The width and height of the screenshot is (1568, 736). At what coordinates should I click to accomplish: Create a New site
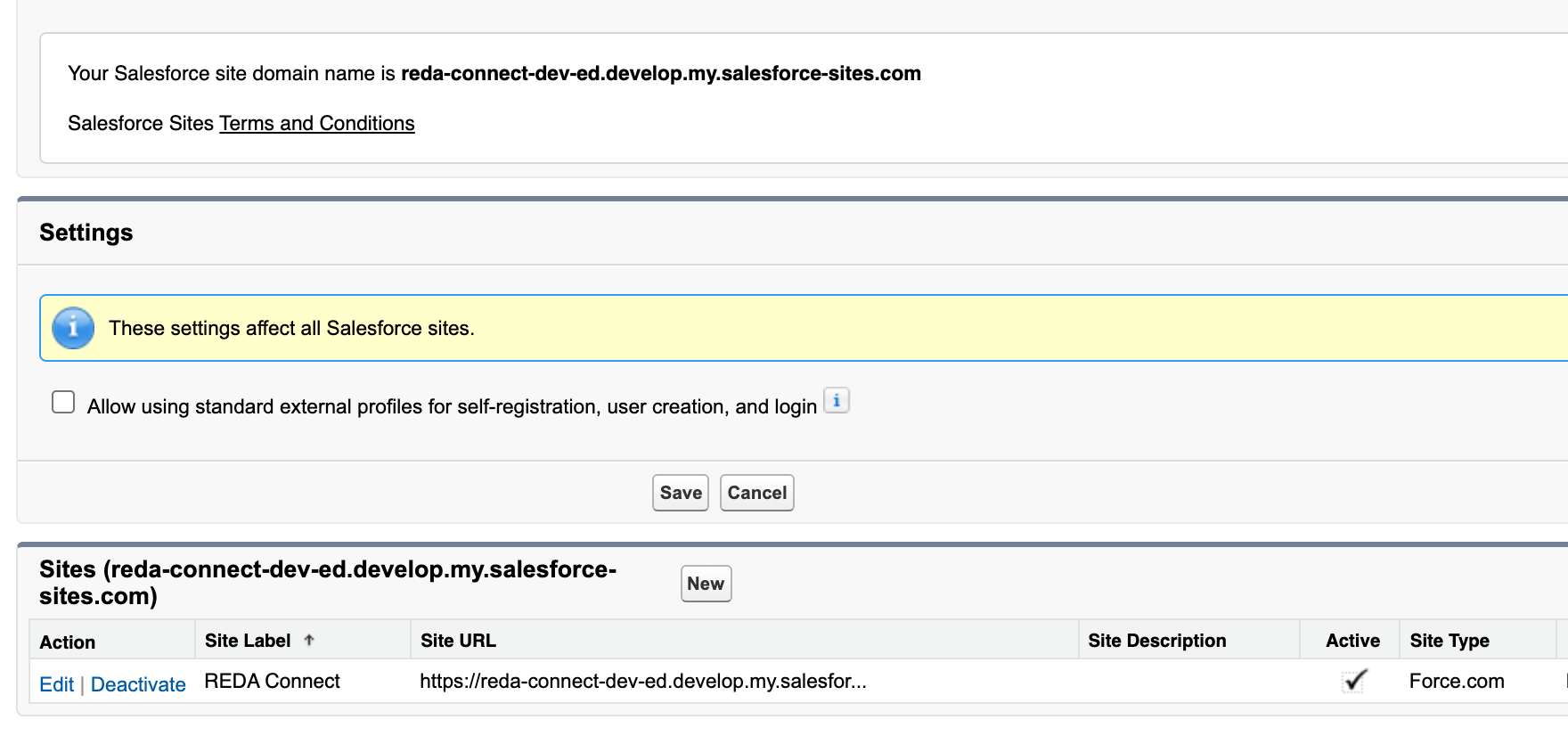(706, 584)
